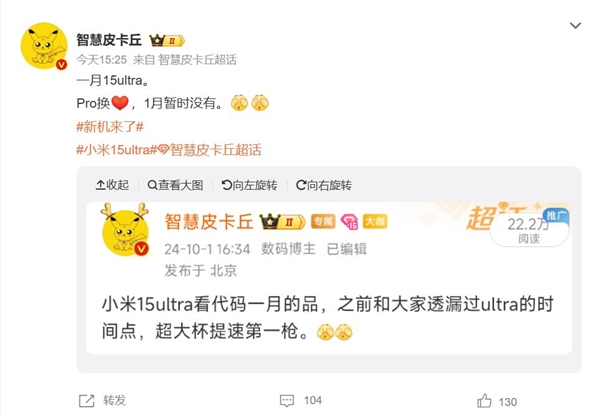Click the embedded screenshot image
600x417 pixels.
point(329,278)
